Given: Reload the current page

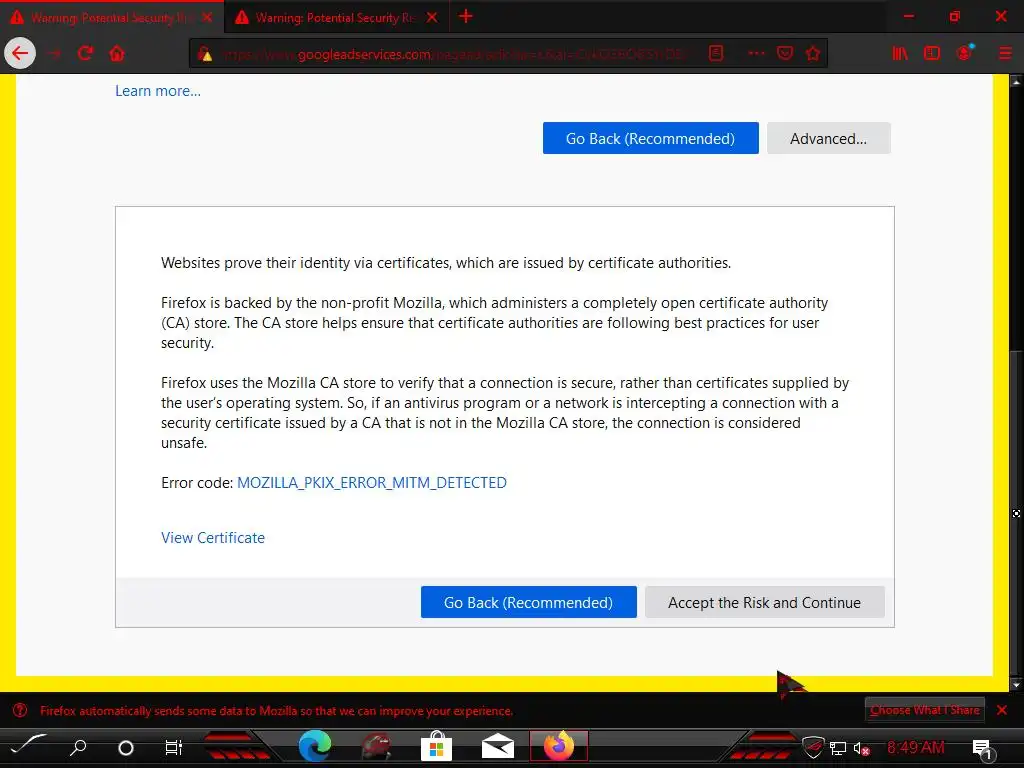Looking at the screenshot, I should point(86,54).
